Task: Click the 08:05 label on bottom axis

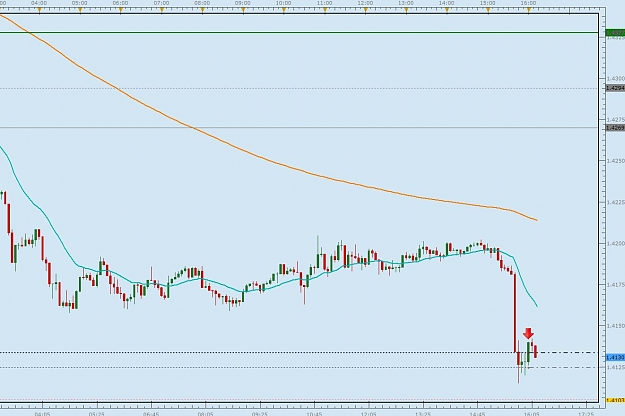Action: point(205,414)
